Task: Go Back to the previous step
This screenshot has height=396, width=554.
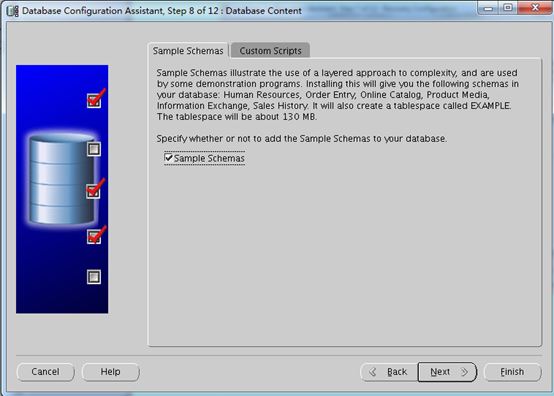Action: click(x=389, y=372)
